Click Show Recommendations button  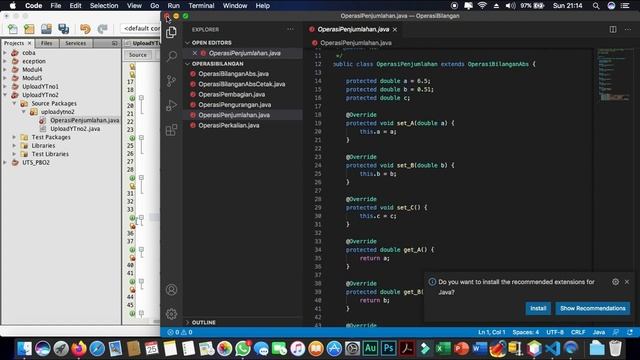pyautogui.click(x=593, y=308)
